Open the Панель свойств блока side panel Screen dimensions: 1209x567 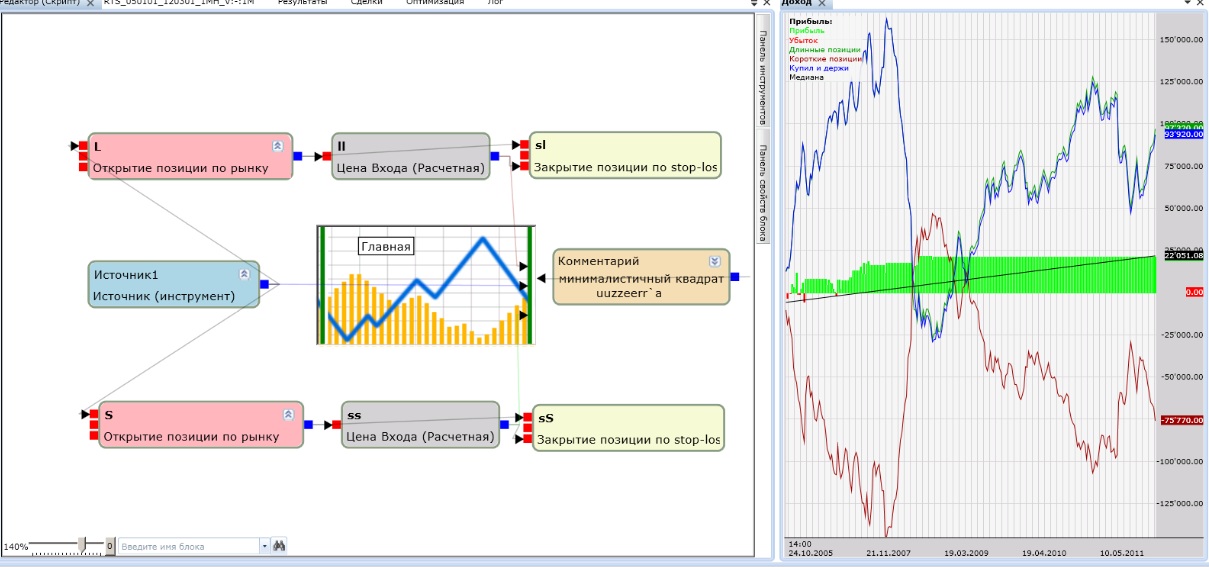(x=762, y=187)
